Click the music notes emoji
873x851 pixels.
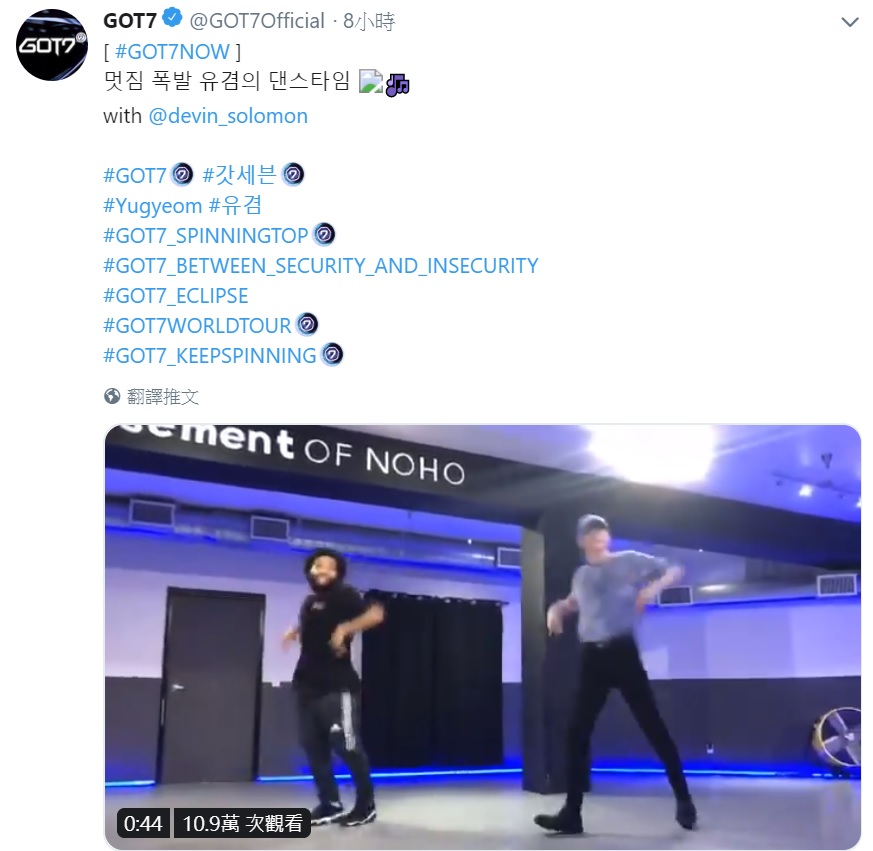coord(398,85)
